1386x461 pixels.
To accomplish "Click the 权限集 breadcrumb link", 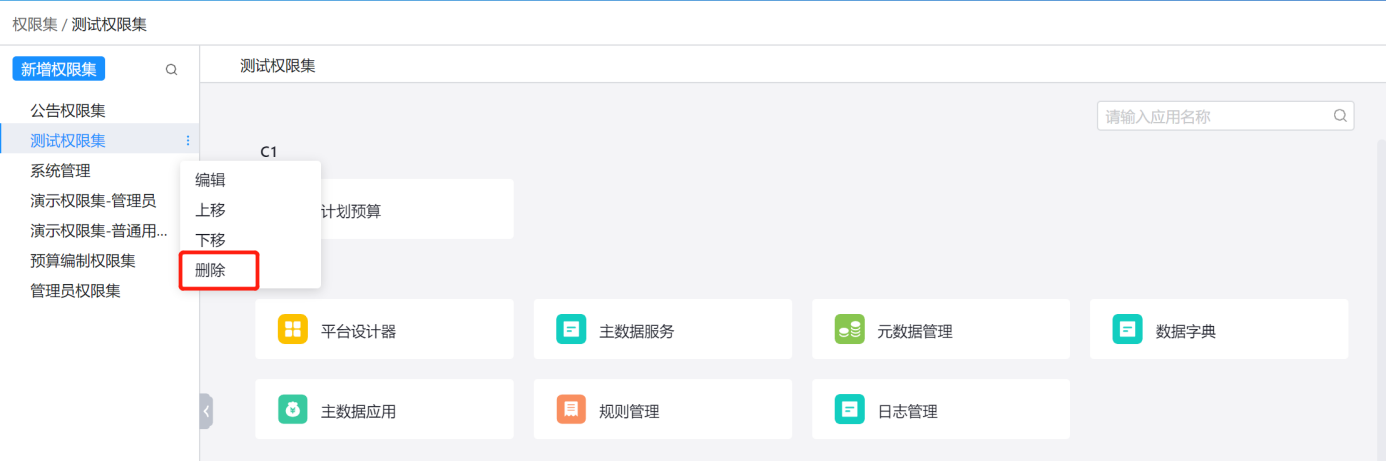I will (x=35, y=23).
